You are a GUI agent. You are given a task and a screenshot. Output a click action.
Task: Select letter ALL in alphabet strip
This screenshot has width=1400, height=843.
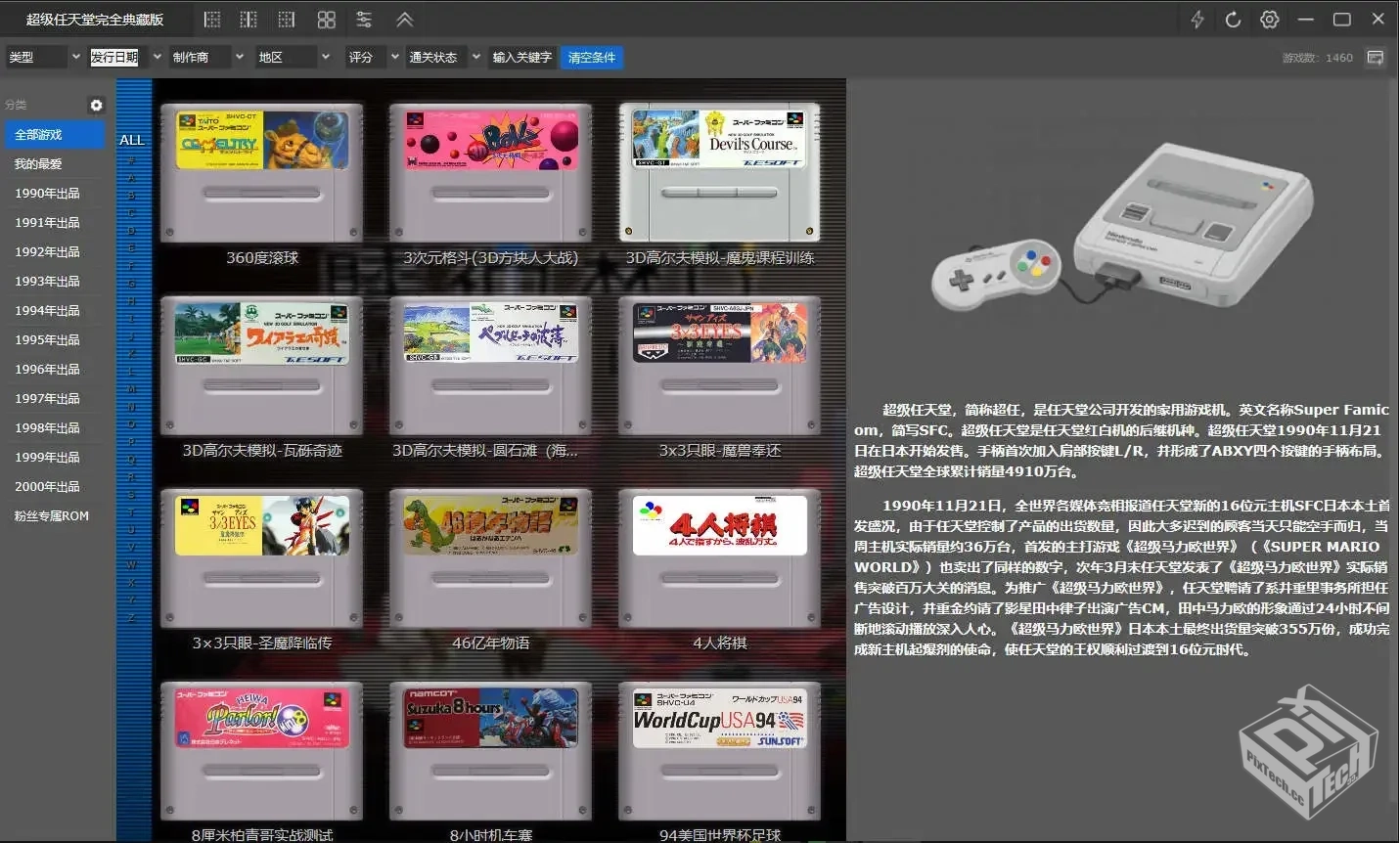pos(132,139)
